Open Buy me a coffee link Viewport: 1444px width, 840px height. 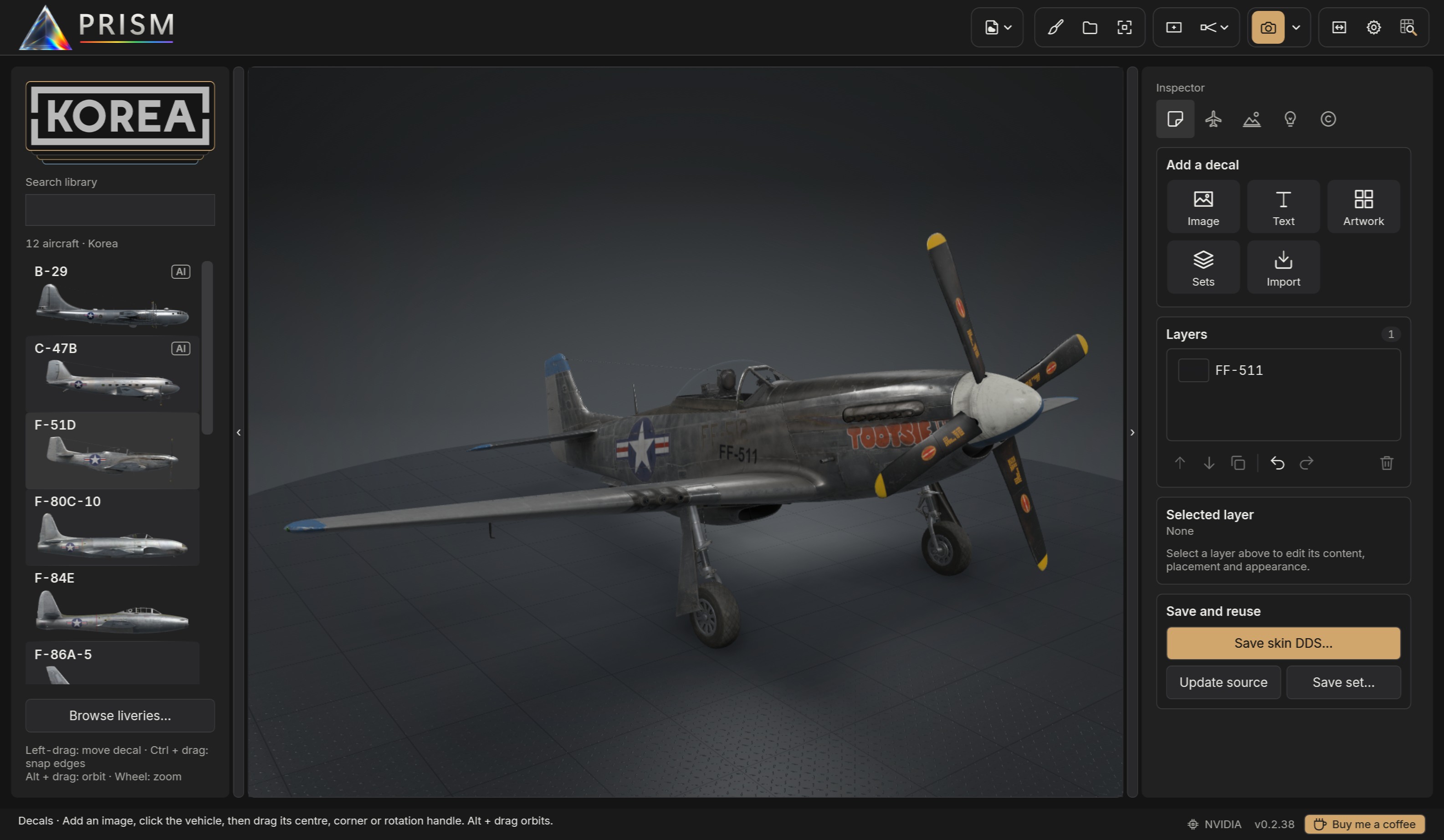(1365, 824)
